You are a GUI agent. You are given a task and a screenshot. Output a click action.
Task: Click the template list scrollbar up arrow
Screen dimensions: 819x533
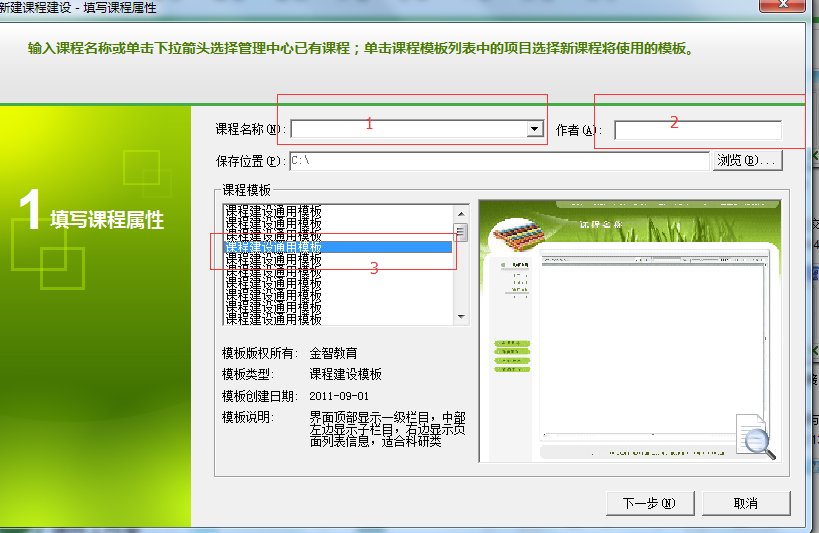pyautogui.click(x=461, y=213)
